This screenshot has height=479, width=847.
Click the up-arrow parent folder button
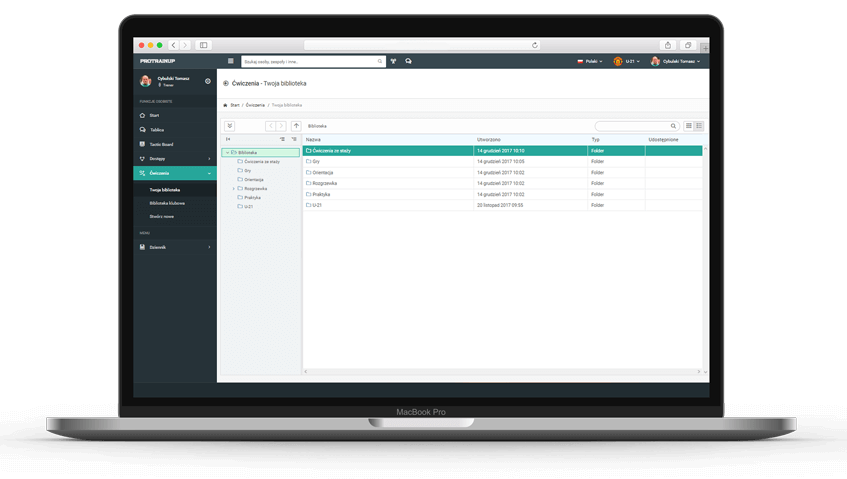296,126
